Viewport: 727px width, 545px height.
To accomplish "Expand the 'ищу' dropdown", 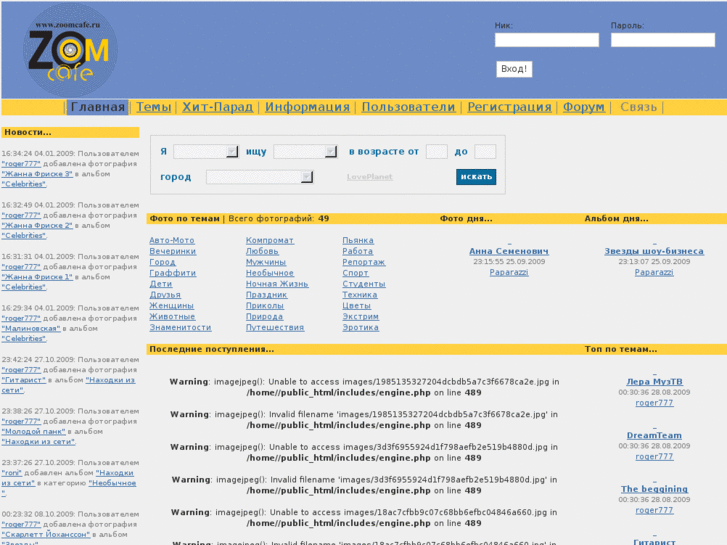I will coord(305,152).
